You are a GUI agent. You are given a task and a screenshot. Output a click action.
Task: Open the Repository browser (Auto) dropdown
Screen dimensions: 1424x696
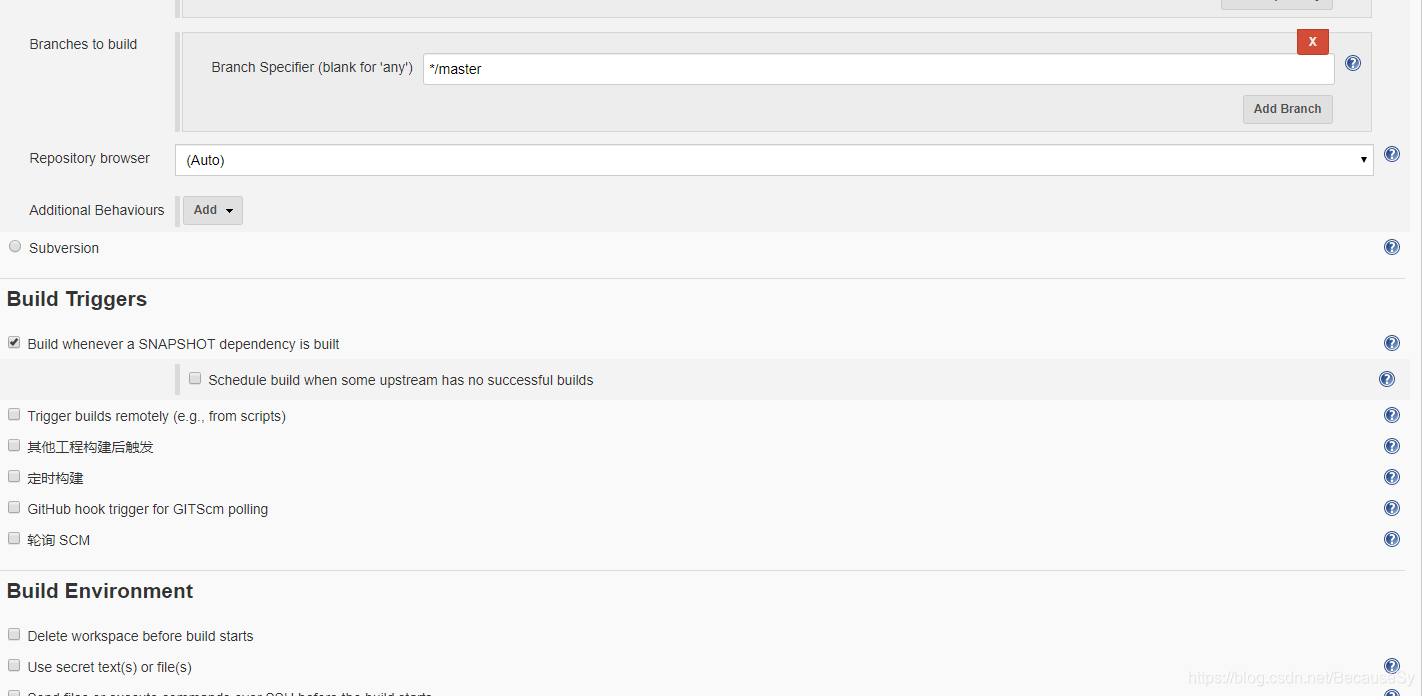[774, 160]
